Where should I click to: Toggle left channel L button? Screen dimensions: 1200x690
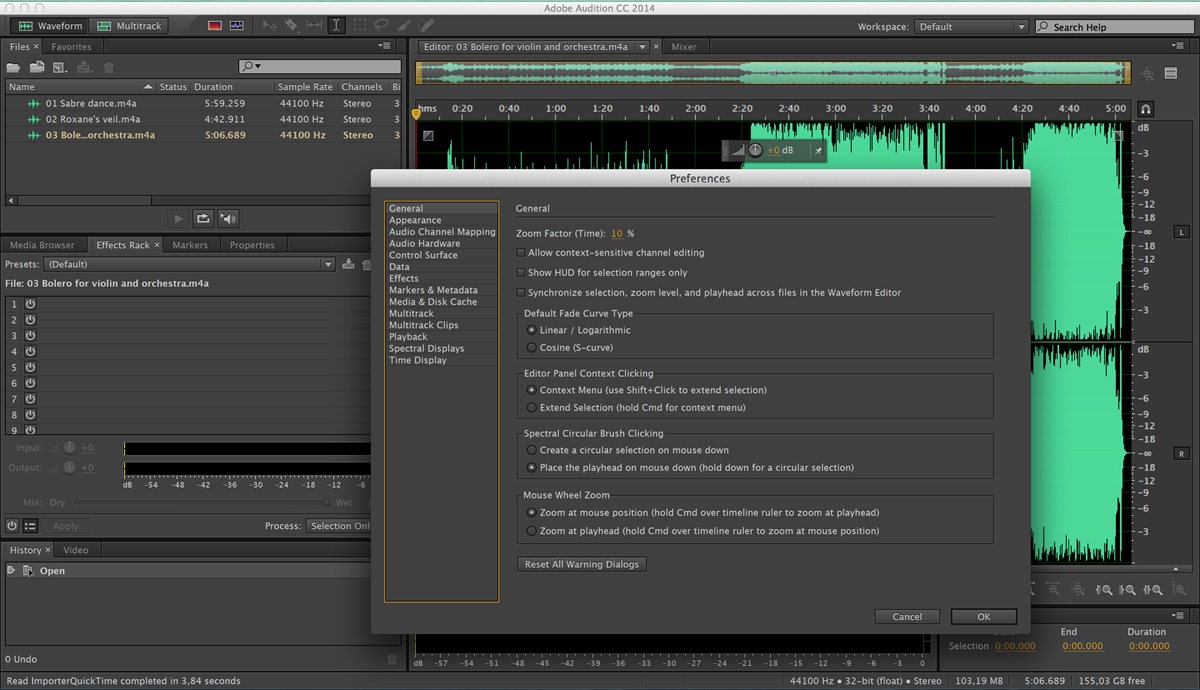1181,232
